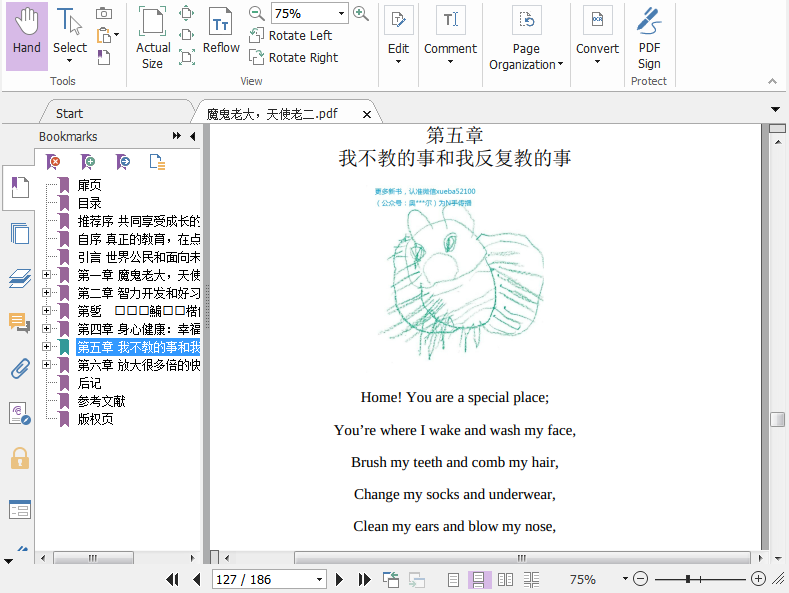Open the Attachments paperclip panel

coord(19,368)
